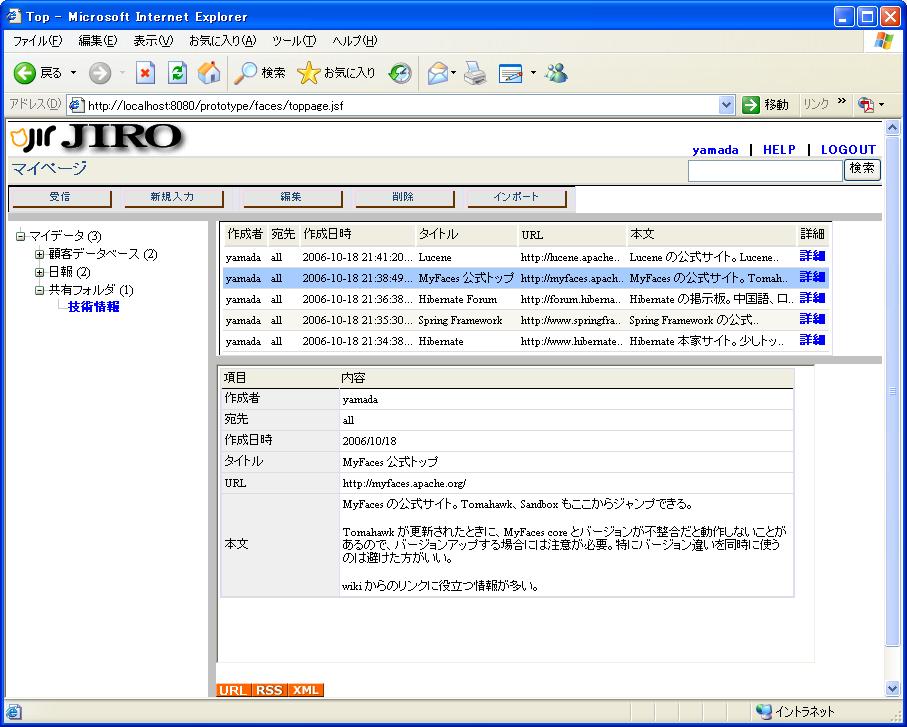Click the search input field beside 検索
This screenshot has width=907, height=727.
click(x=765, y=171)
